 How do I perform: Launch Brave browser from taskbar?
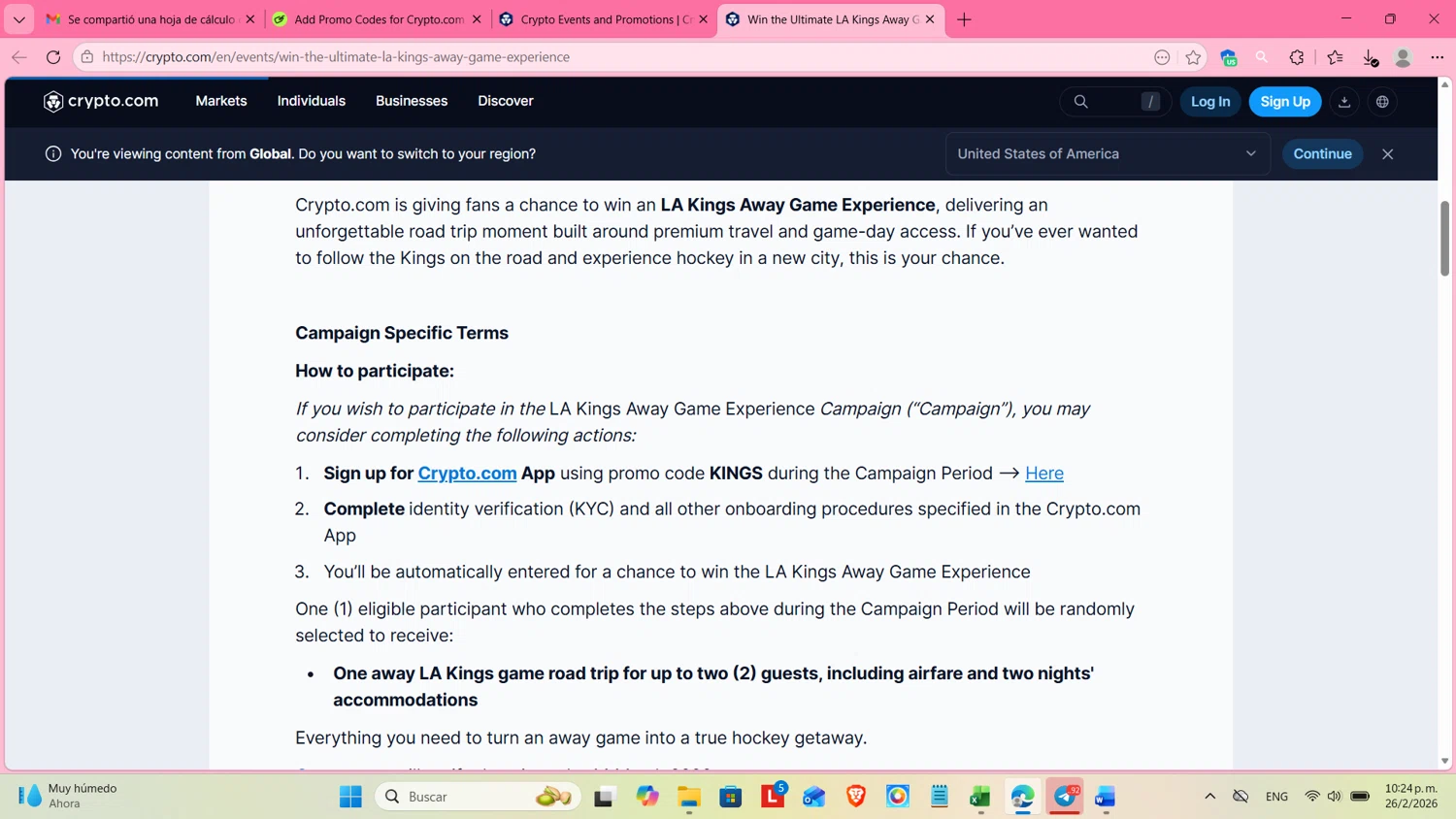pos(856,797)
